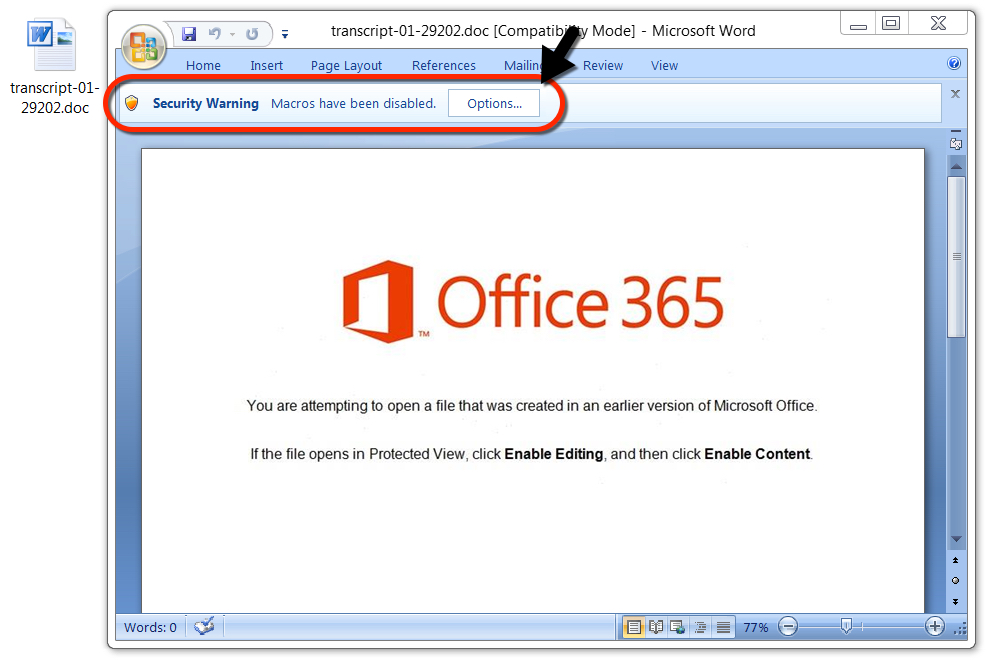986x660 pixels.
Task: Click the Repeat icon in Quick Access Toolbar
Action: pyautogui.click(x=252, y=34)
